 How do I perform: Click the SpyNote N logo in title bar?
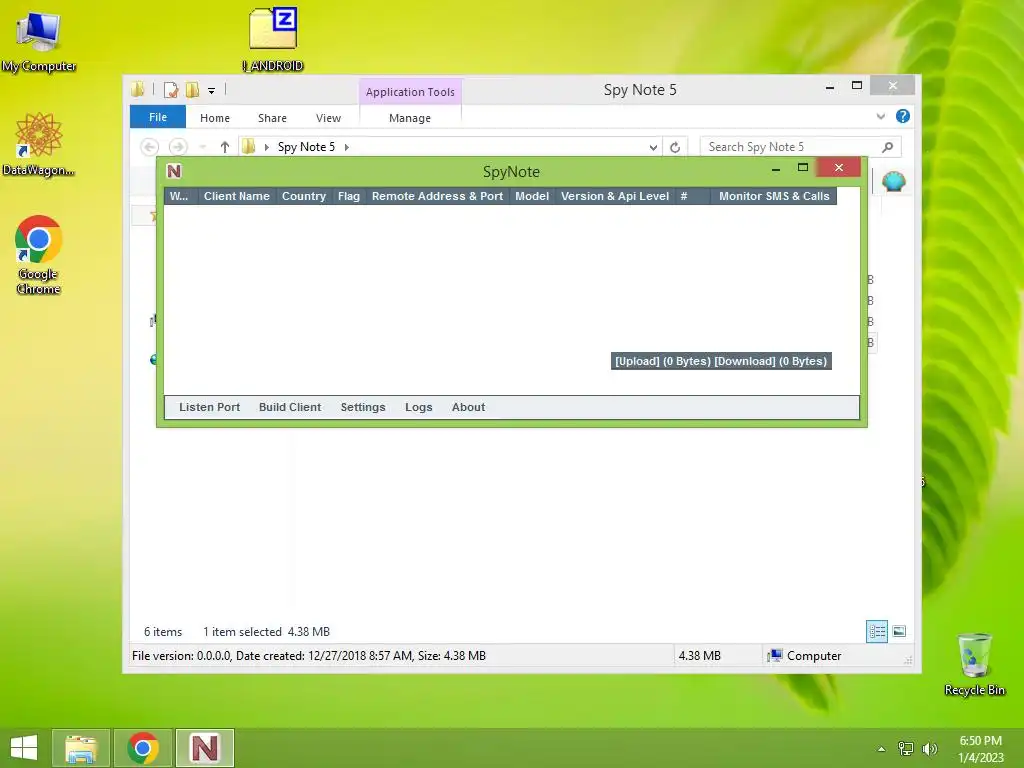click(174, 171)
